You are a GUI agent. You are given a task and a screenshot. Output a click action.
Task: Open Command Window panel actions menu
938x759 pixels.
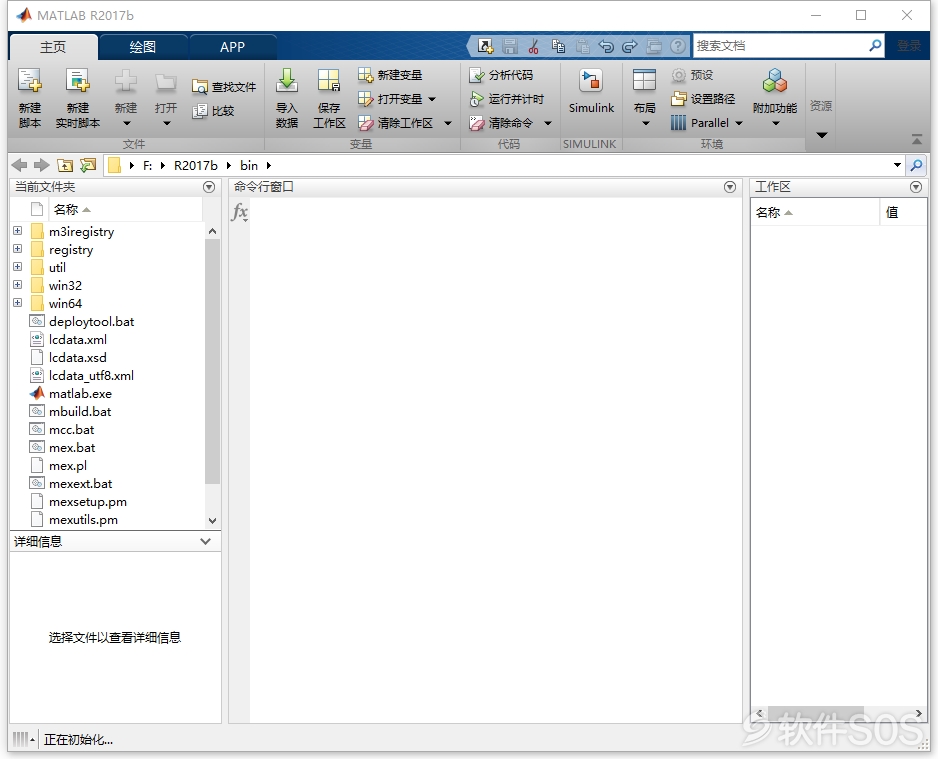730,187
